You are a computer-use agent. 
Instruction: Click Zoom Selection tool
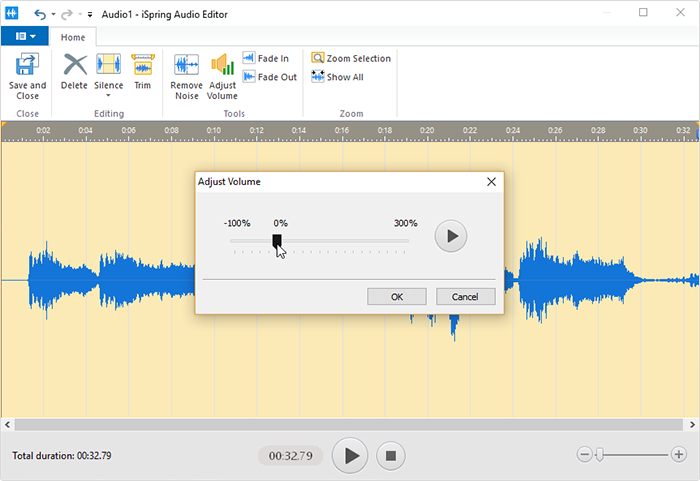coord(351,58)
